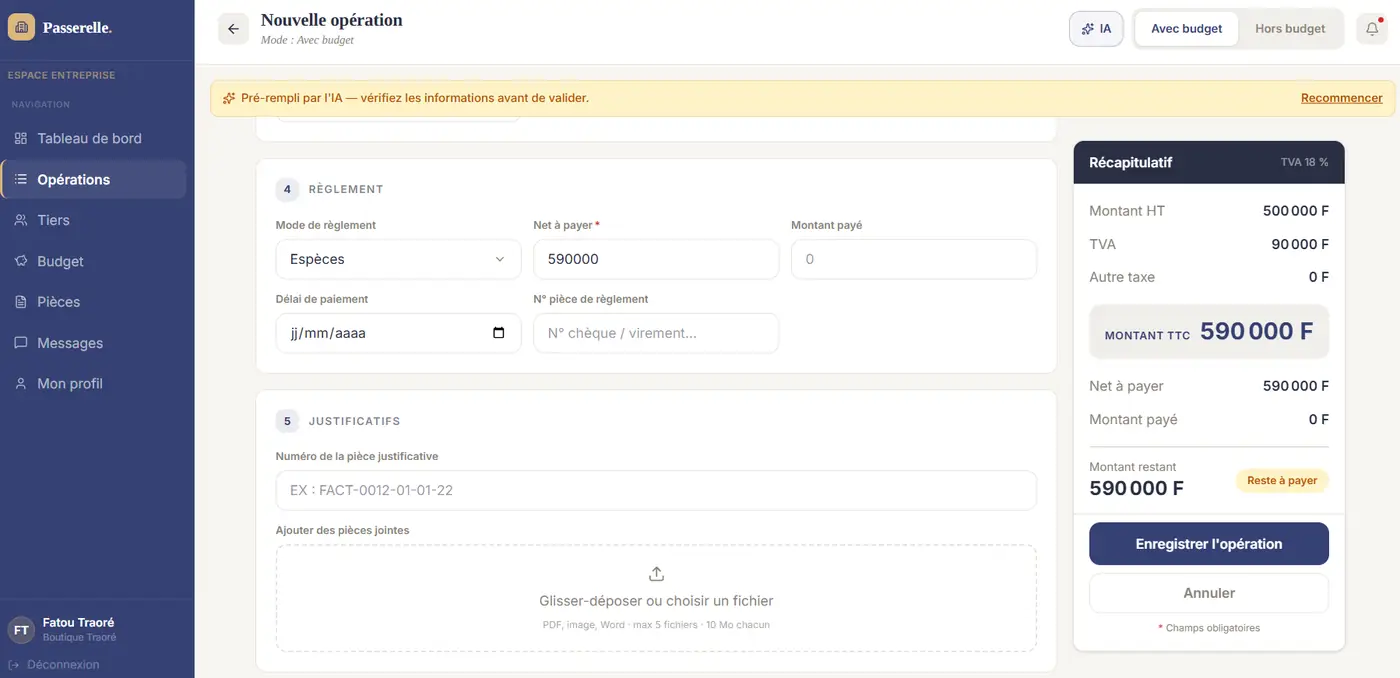Switch to Hors budget mode
Viewport: 1400px width, 678px height.
(1290, 29)
